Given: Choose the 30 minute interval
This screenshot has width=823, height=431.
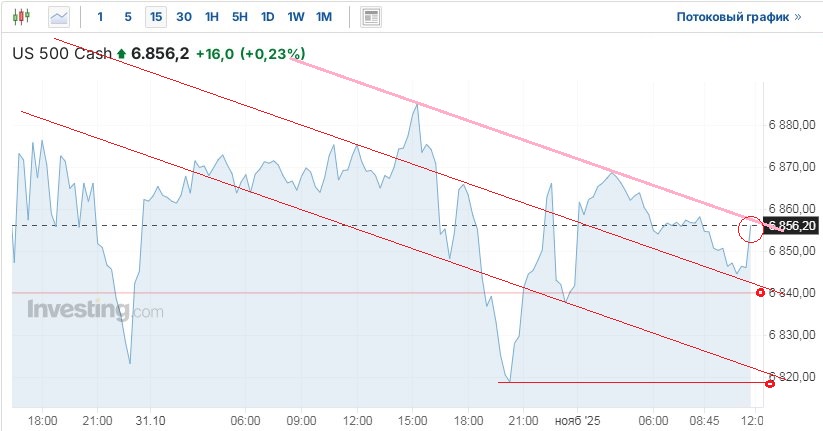Looking at the screenshot, I should pos(184,17).
